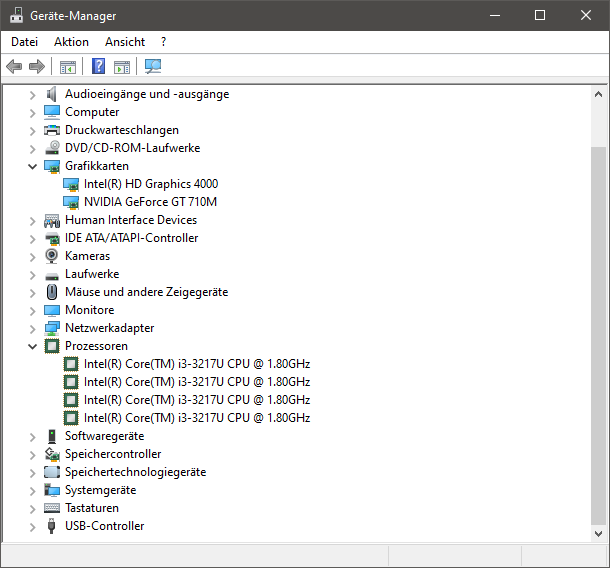
Task: Scan for hardware changes toolbar icon
Action: [153, 66]
